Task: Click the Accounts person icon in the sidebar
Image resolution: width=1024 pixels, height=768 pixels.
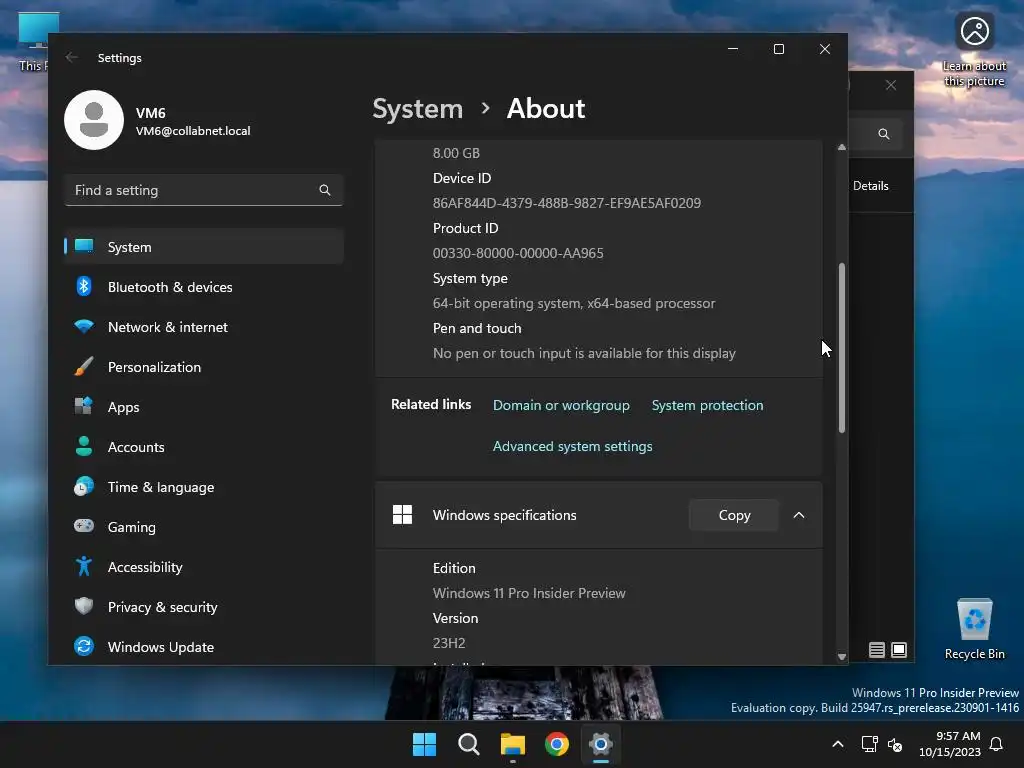Action: [x=84, y=446]
